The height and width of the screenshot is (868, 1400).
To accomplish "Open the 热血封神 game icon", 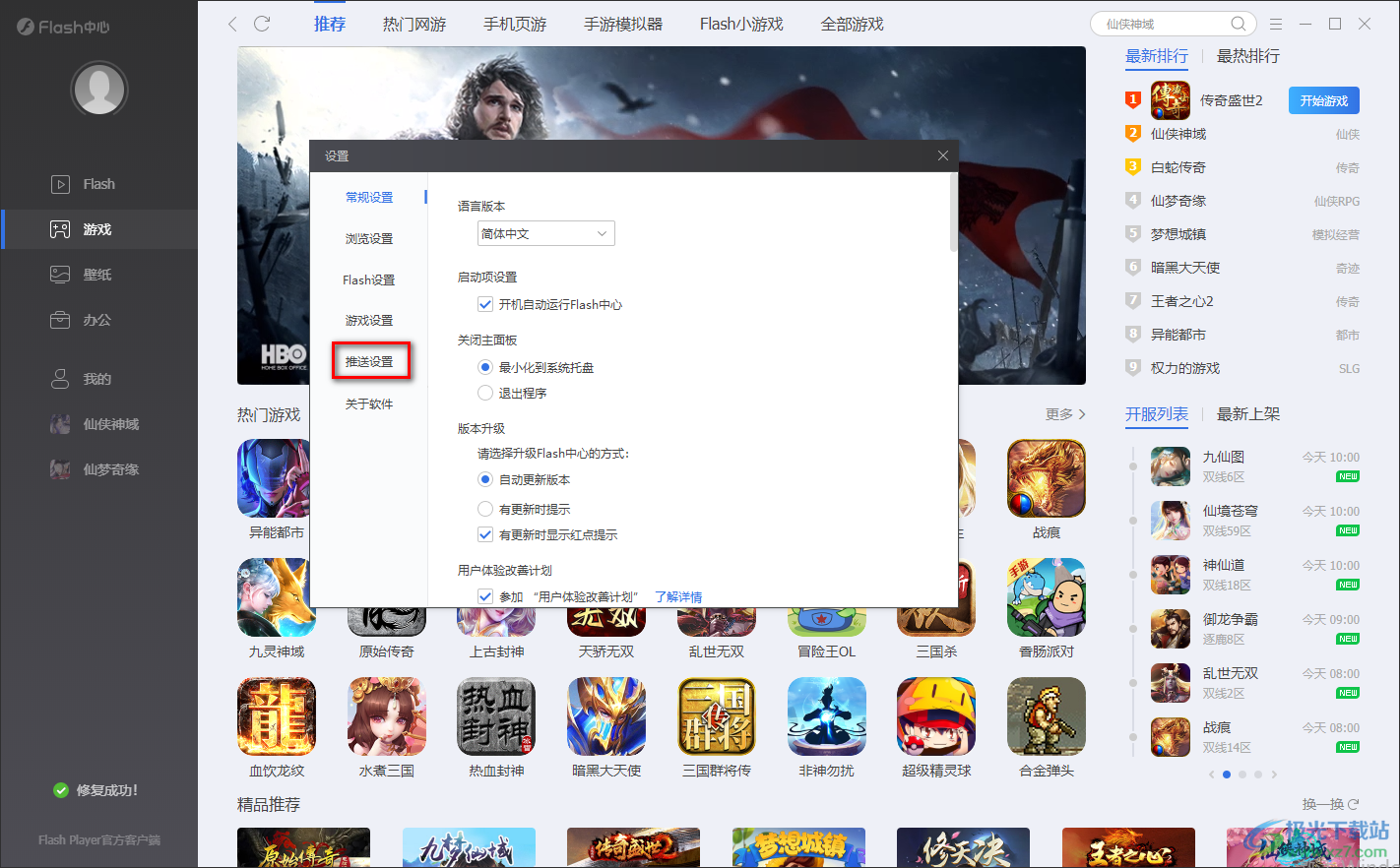I will coord(496,716).
